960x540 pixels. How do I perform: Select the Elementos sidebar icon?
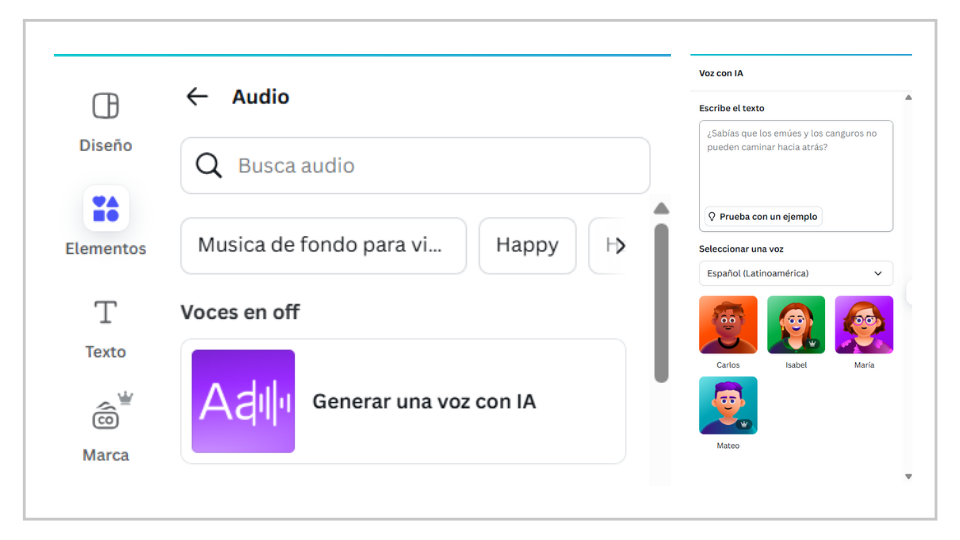tap(106, 209)
